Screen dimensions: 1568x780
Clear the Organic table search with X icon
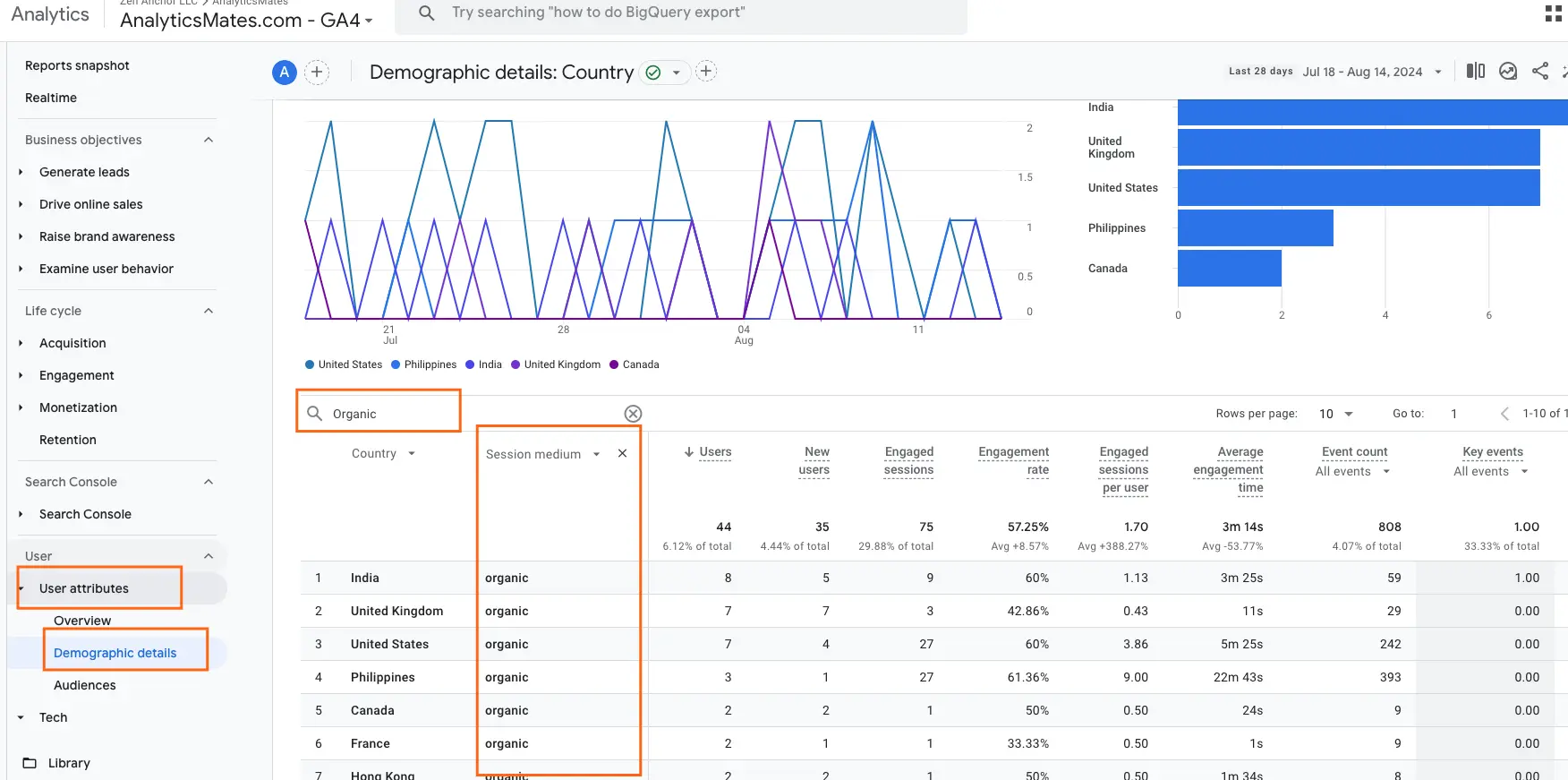[633, 414]
